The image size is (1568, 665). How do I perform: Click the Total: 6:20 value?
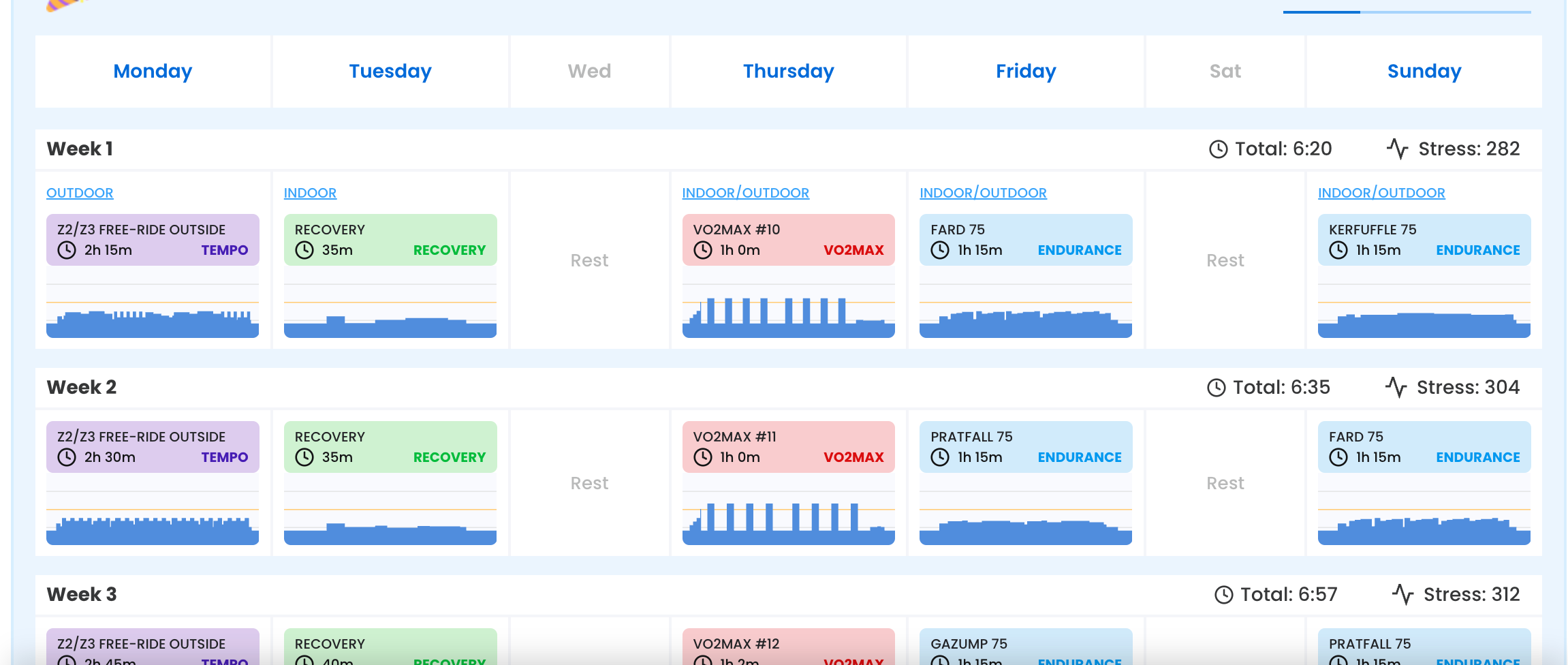point(1283,149)
